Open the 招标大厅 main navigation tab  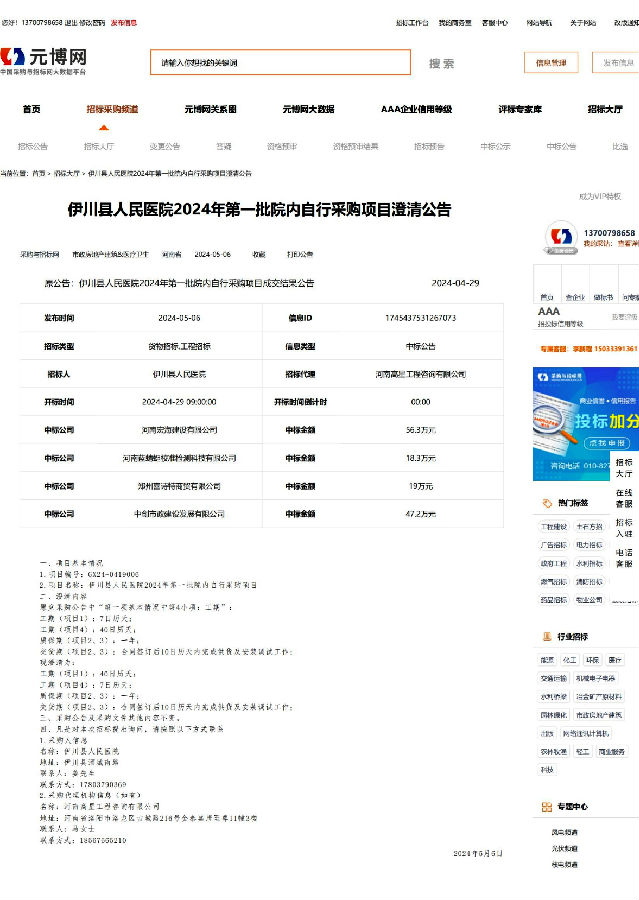tap(605, 109)
